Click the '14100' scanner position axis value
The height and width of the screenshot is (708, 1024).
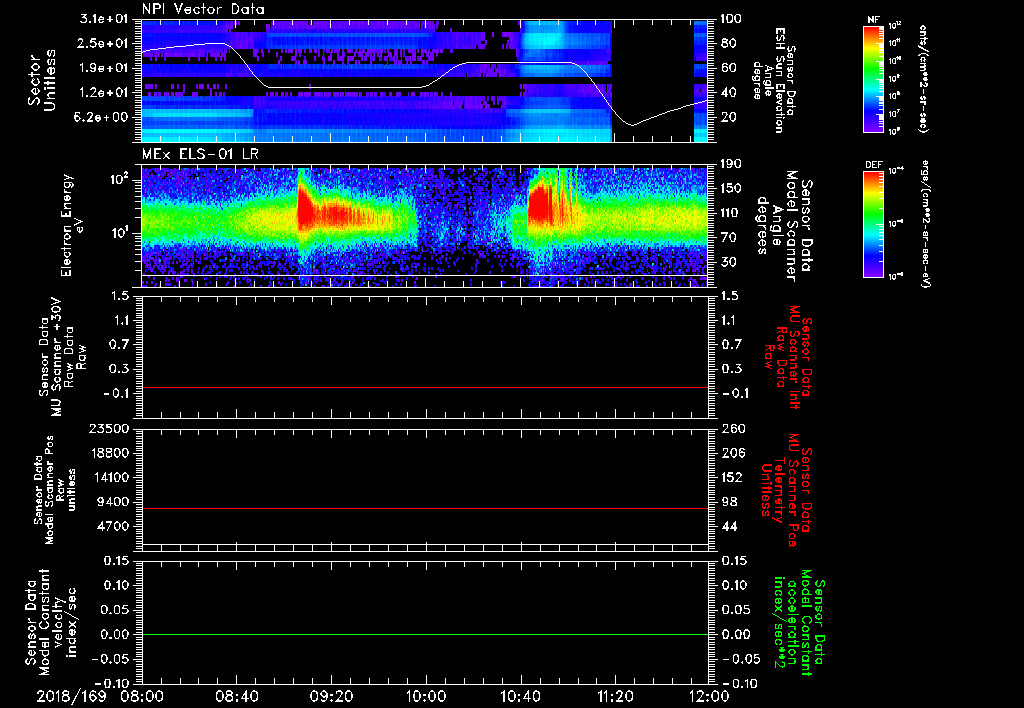(x=110, y=477)
